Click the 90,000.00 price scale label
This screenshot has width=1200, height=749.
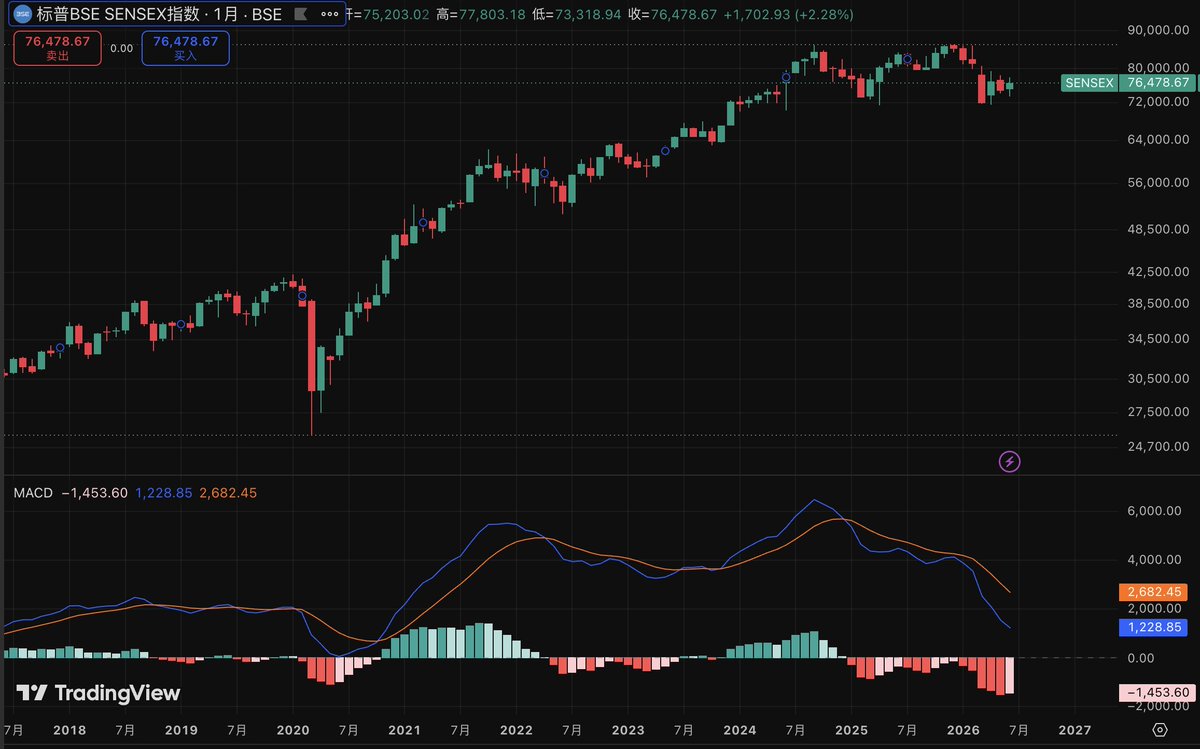pos(1156,30)
